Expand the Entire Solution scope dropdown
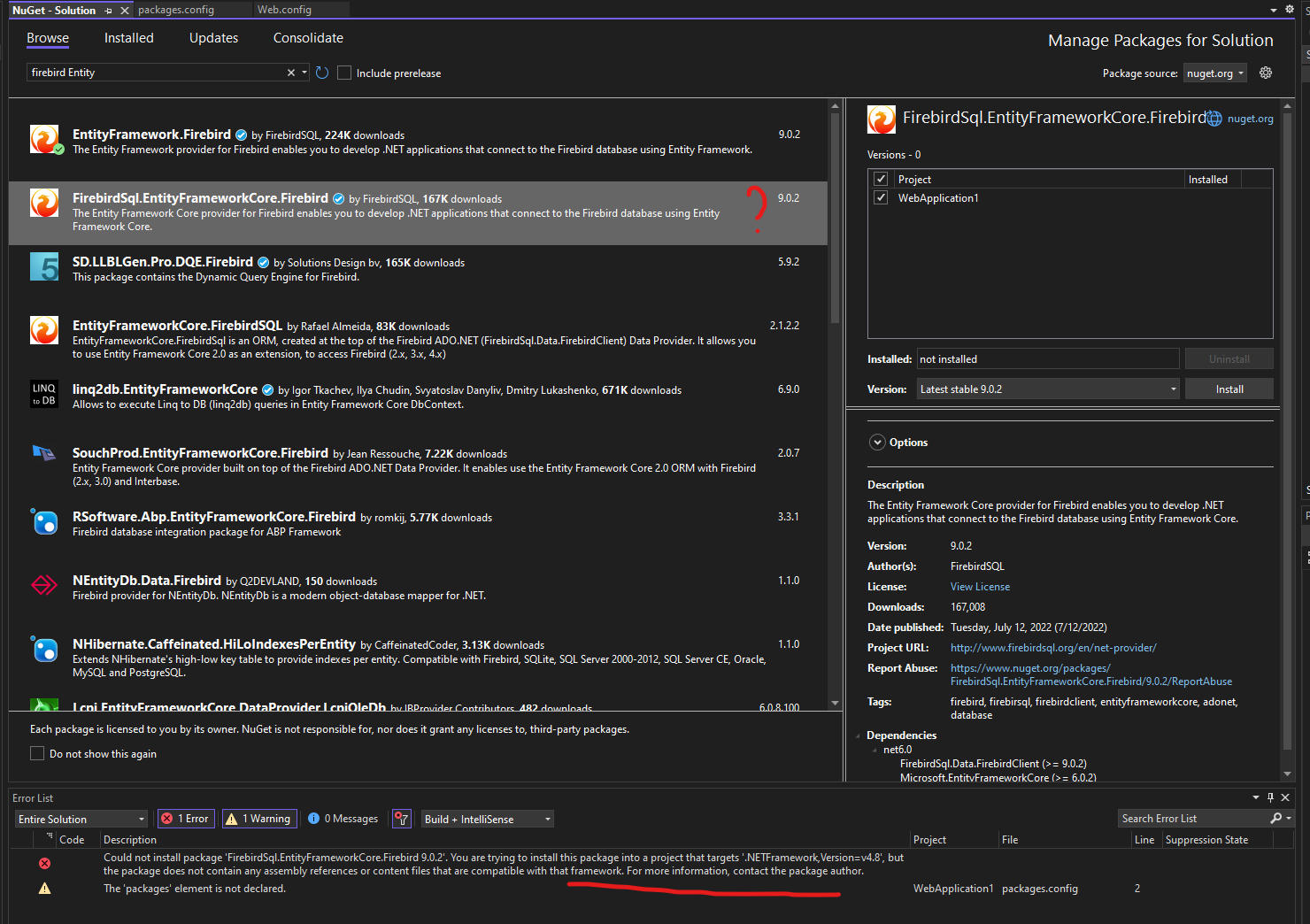The image size is (1310, 924). point(81,819)
